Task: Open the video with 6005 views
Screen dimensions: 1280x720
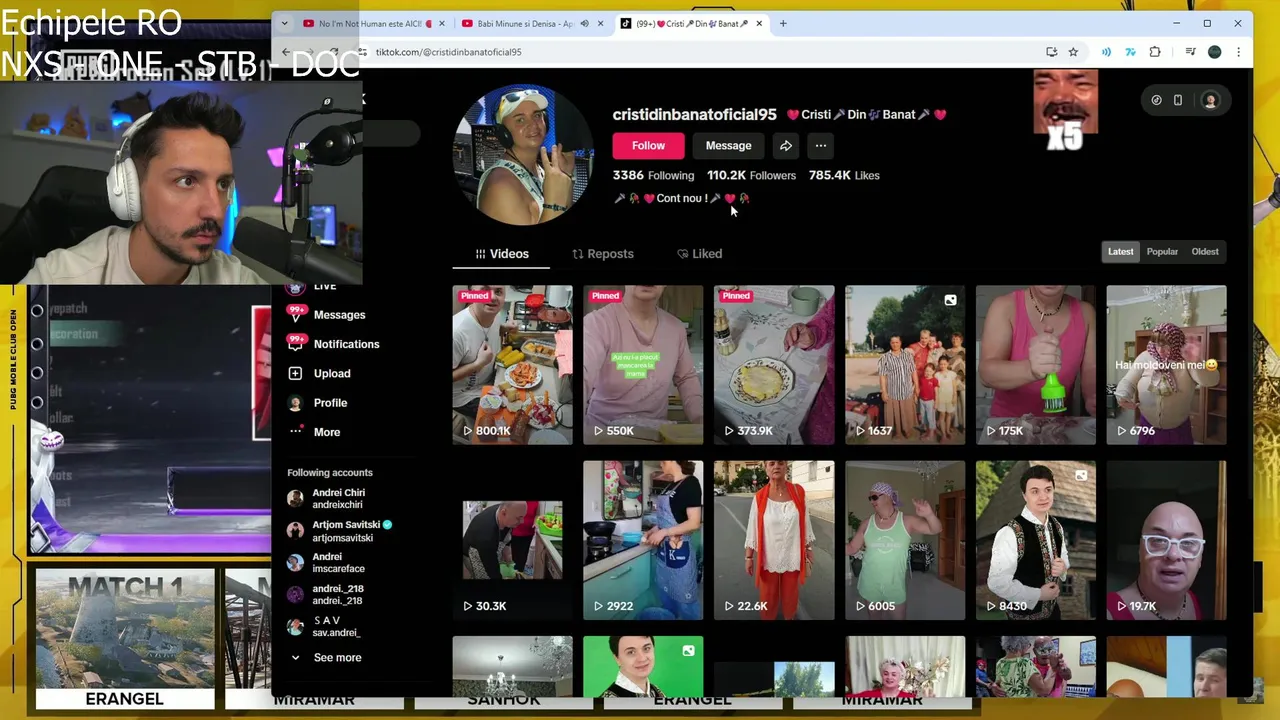Action: (x=905, y=540)
